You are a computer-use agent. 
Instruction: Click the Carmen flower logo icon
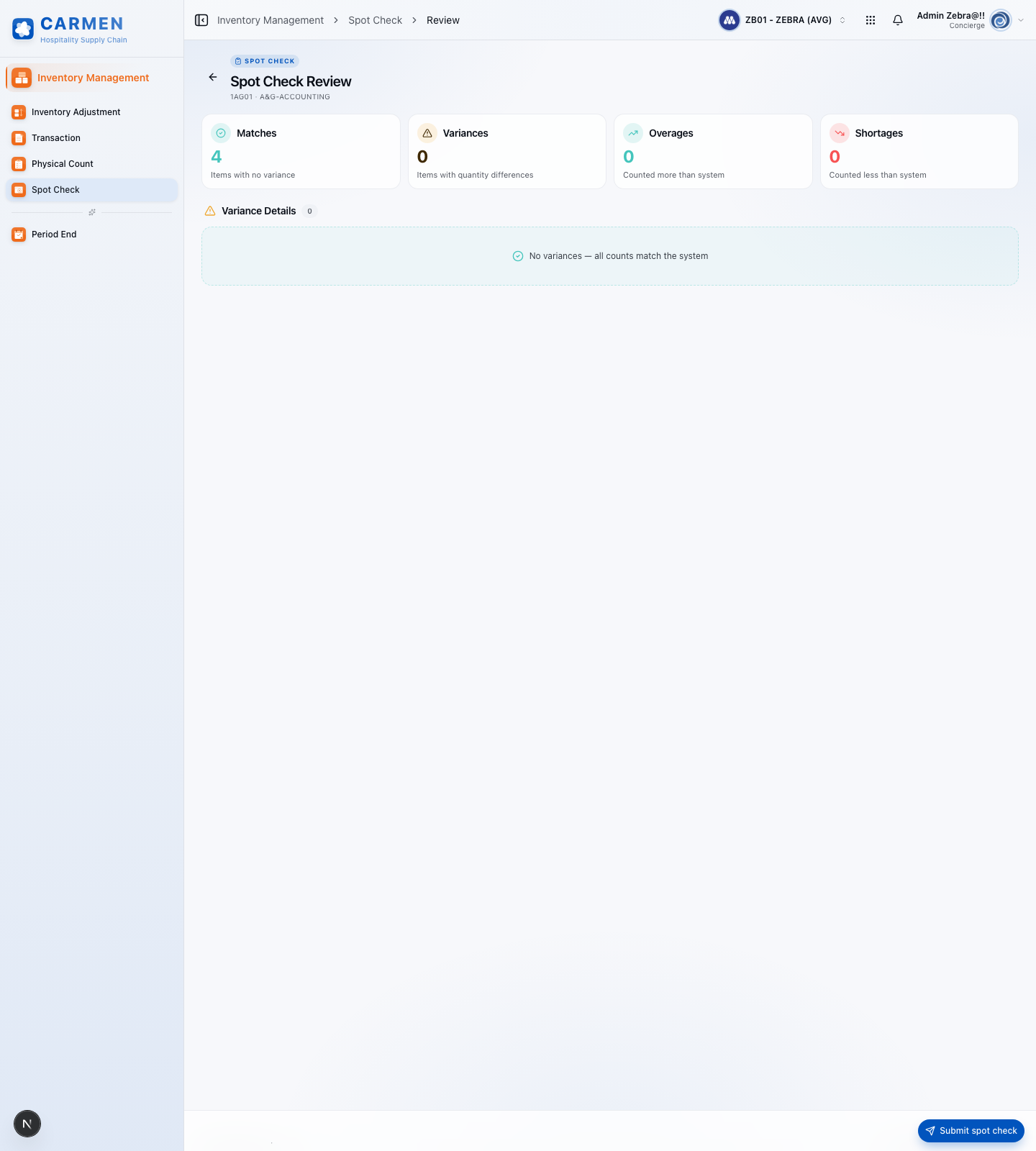23,29
